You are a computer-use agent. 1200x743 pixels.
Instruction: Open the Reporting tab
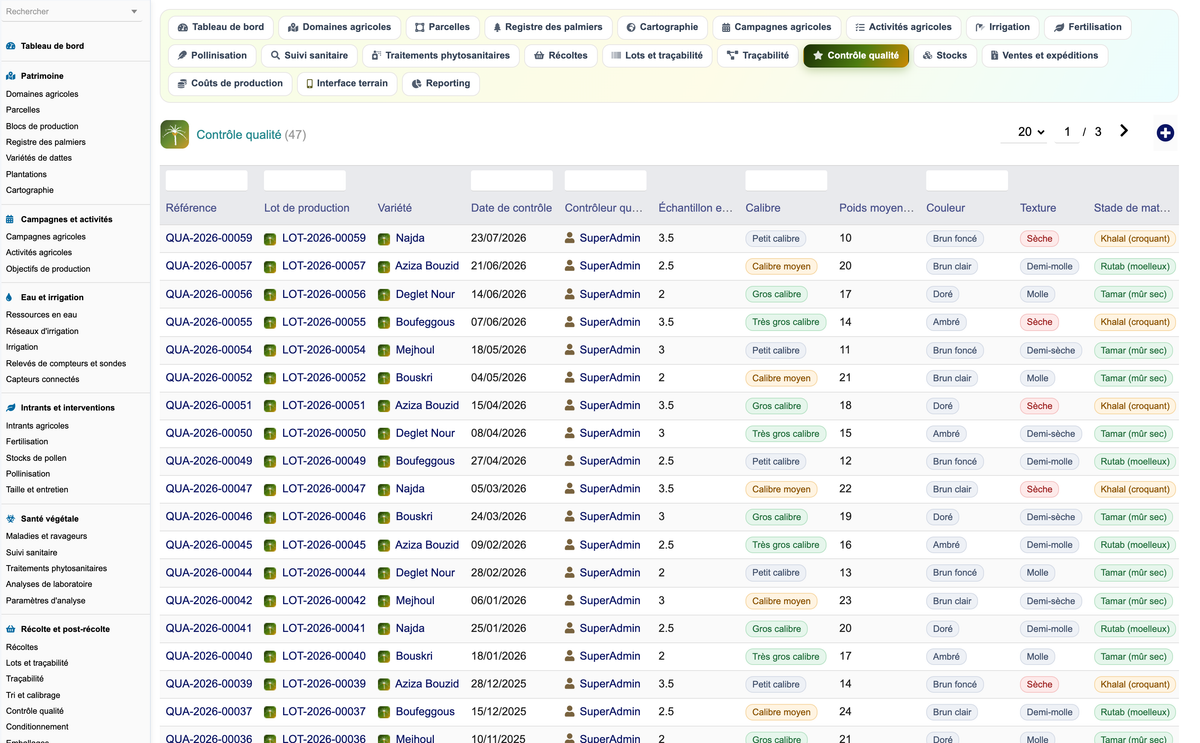[441, 83]
